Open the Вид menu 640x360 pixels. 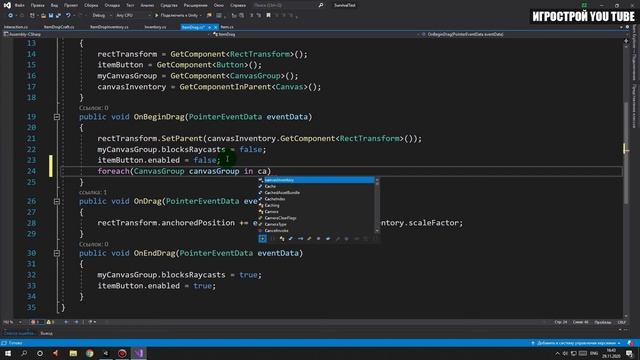click(x=54, y=5)
